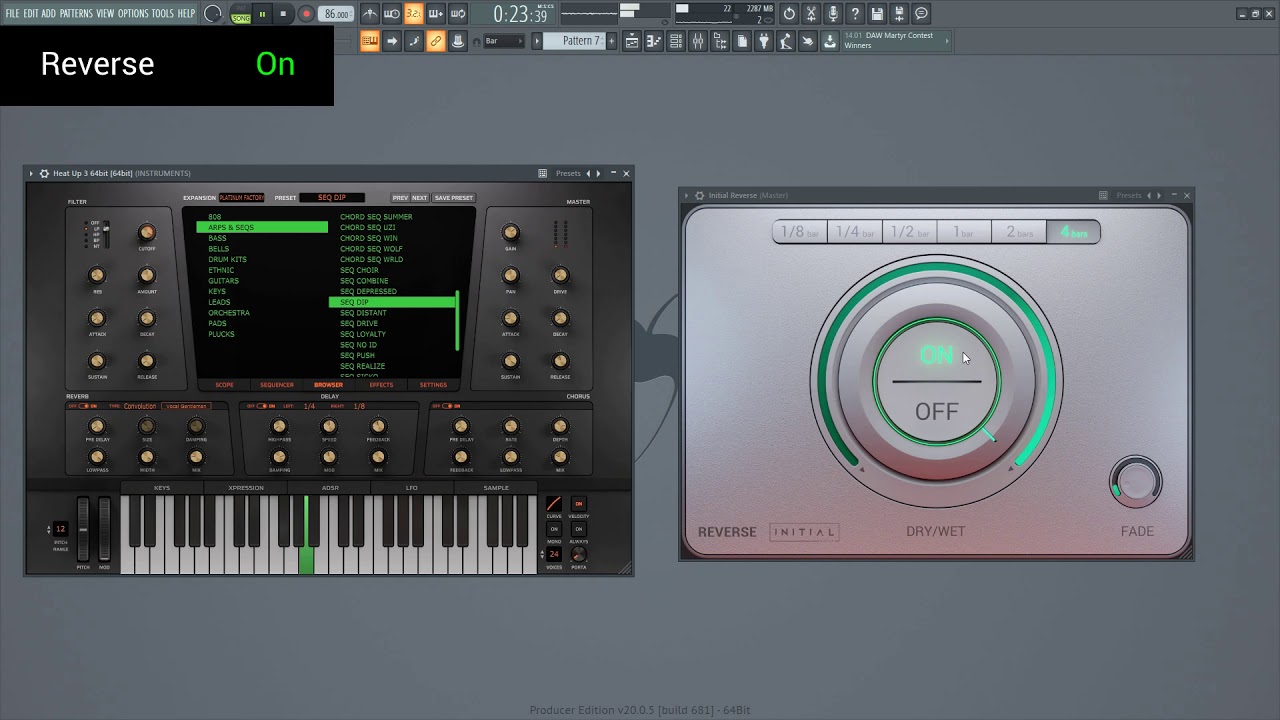Open the Playlist view icon
This screenshot has width=1280, height=720.
[632, 41]
